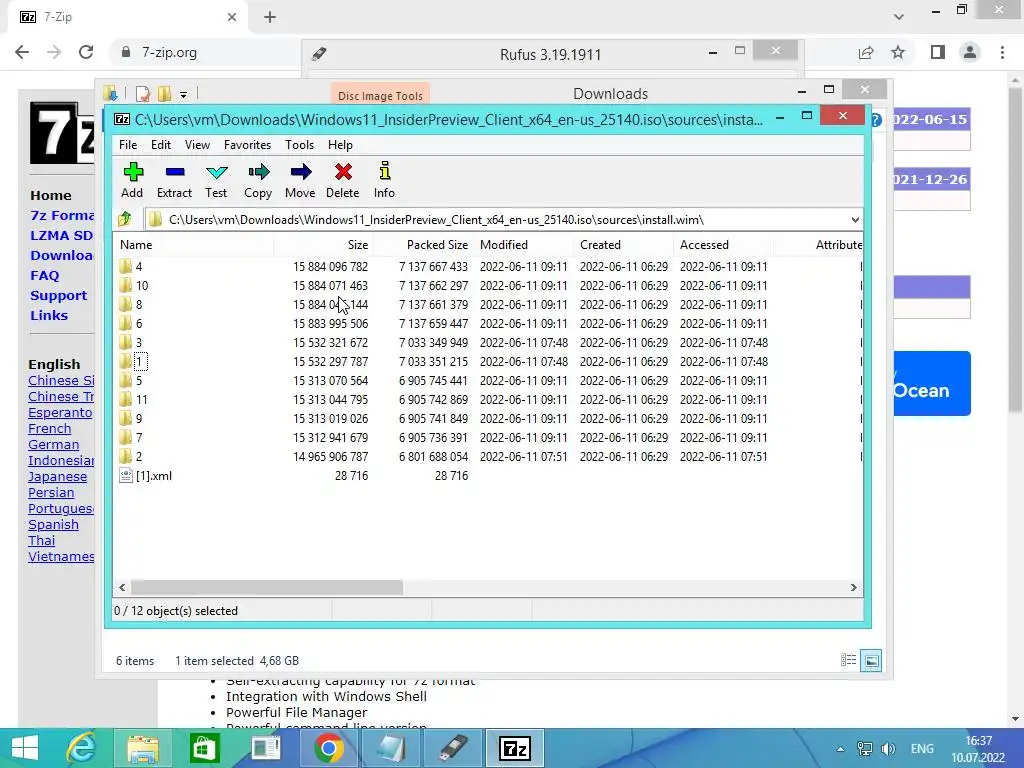
Task: Open the File menu in 7-Zip
Action: [x=128, y=145]
